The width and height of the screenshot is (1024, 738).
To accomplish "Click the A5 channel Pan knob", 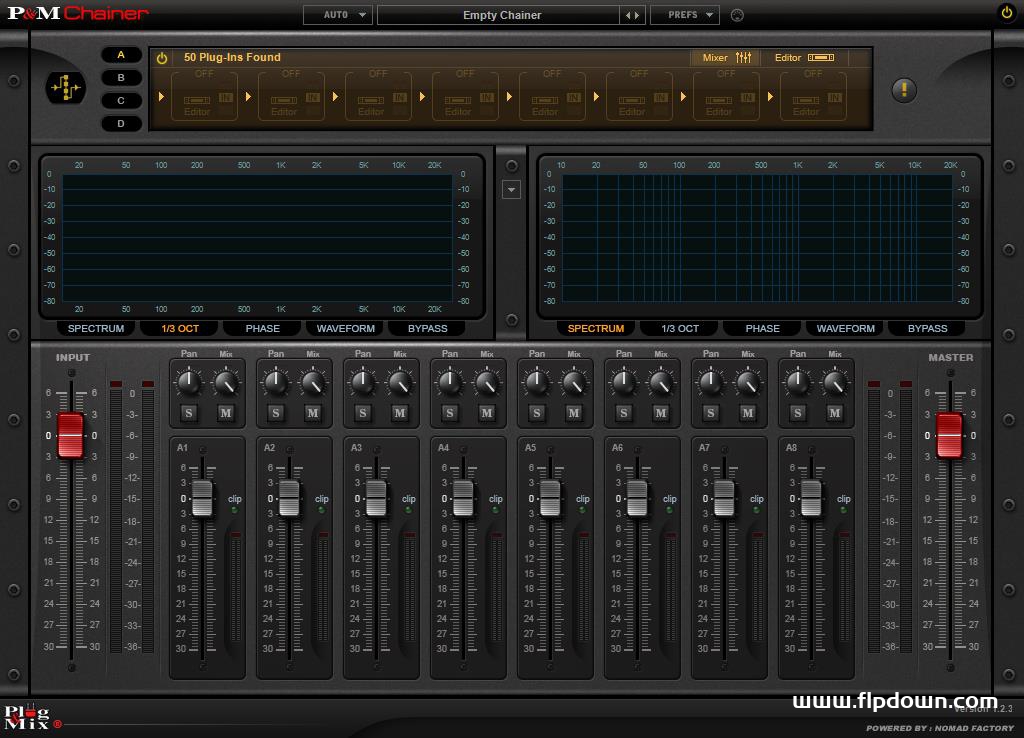I will pyautogui.click(x=536, y=382).
